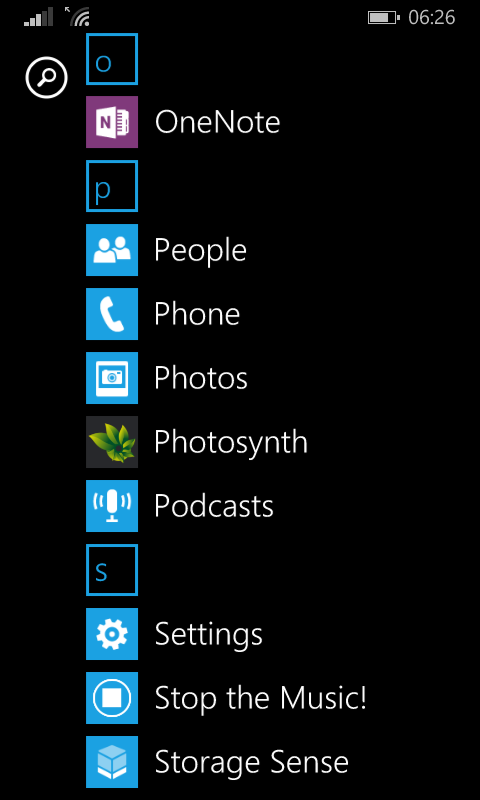Select the Phone label text
This screenshot has width=480, height=800.
pyautogui.click(x=197, y=314)
